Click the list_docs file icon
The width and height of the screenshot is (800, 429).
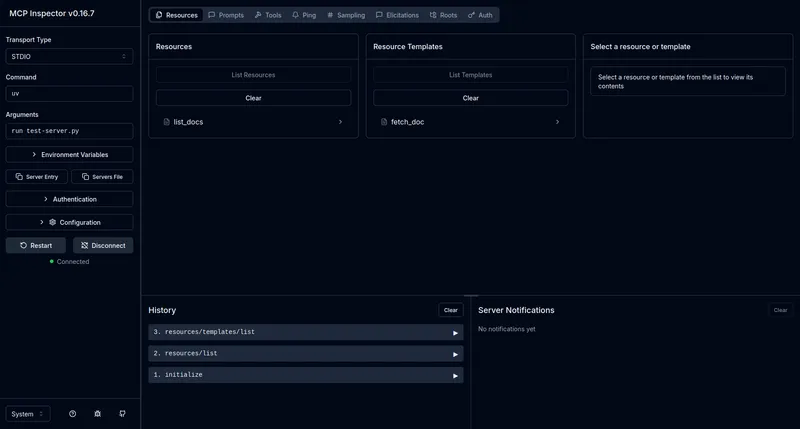(x=167, y=122)
